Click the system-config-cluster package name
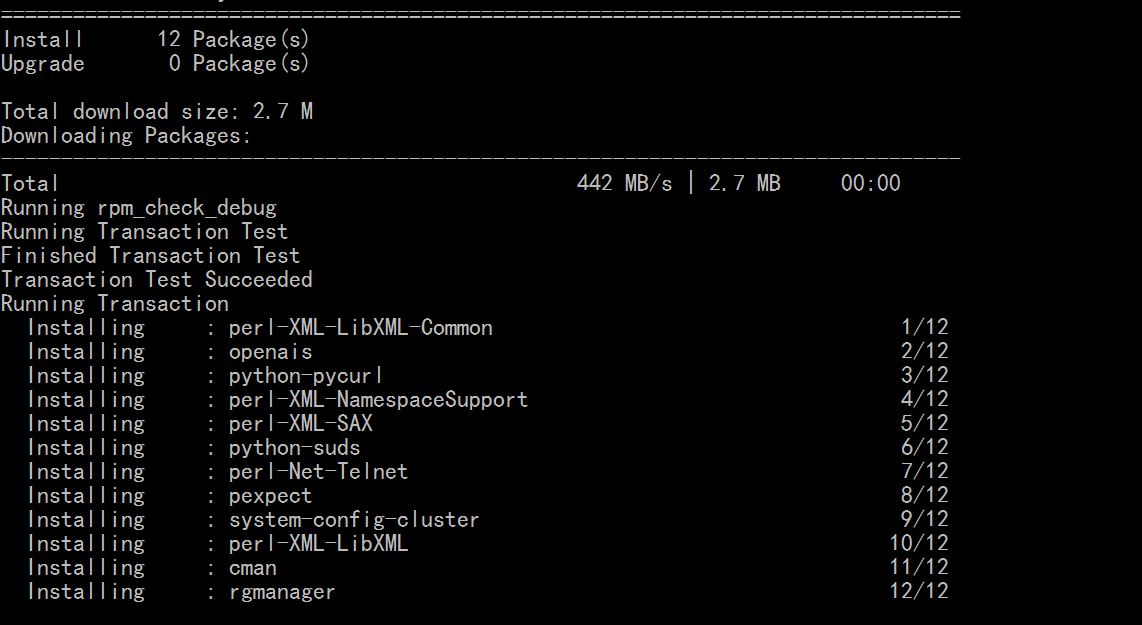1142x625 pixels. pos(354,520)
